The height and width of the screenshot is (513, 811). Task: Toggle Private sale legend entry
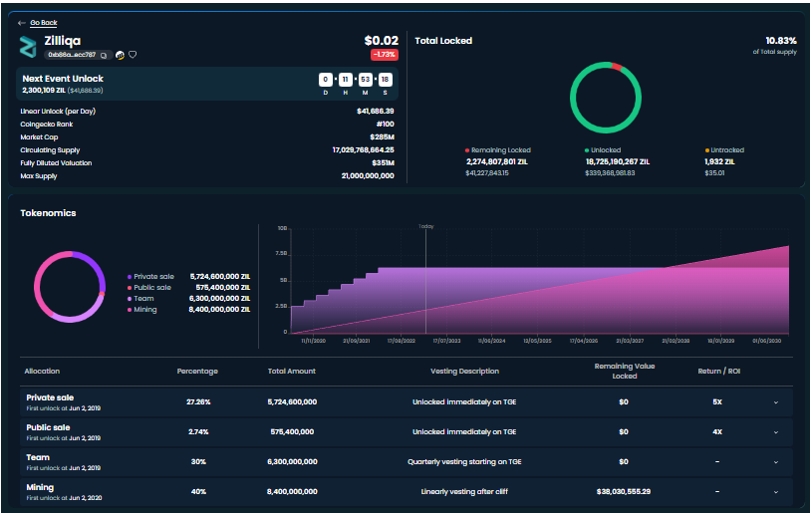pyautogui.click(x=151, y=277)
